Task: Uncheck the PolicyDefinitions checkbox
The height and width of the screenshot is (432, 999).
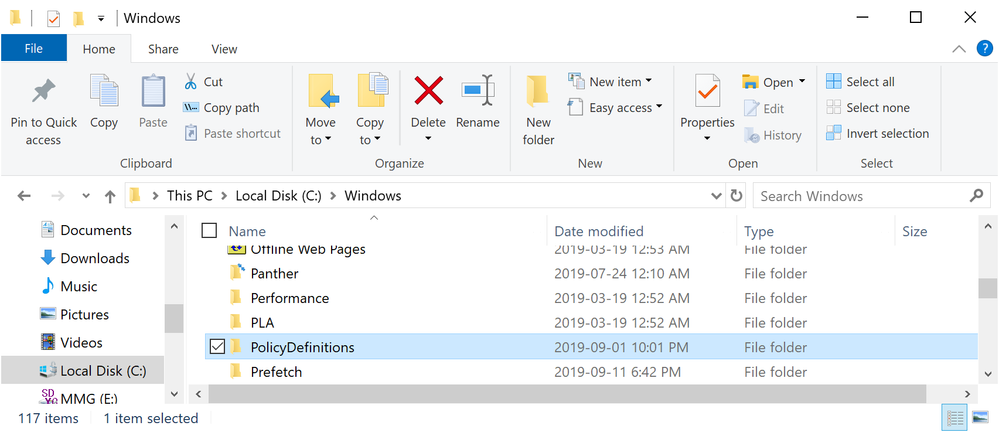Action: pyautogui.click(x=217, y=347)
